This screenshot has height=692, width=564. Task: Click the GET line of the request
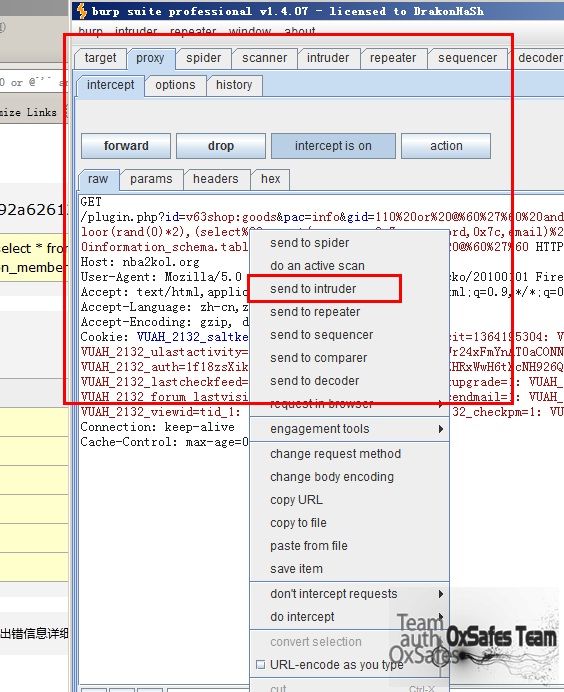[x=91, y=202]
